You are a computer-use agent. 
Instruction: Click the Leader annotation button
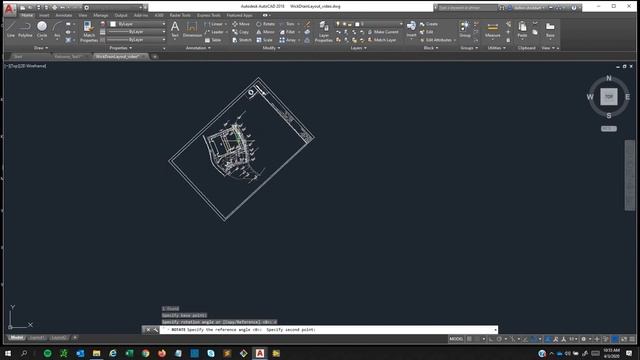point(215,32)
